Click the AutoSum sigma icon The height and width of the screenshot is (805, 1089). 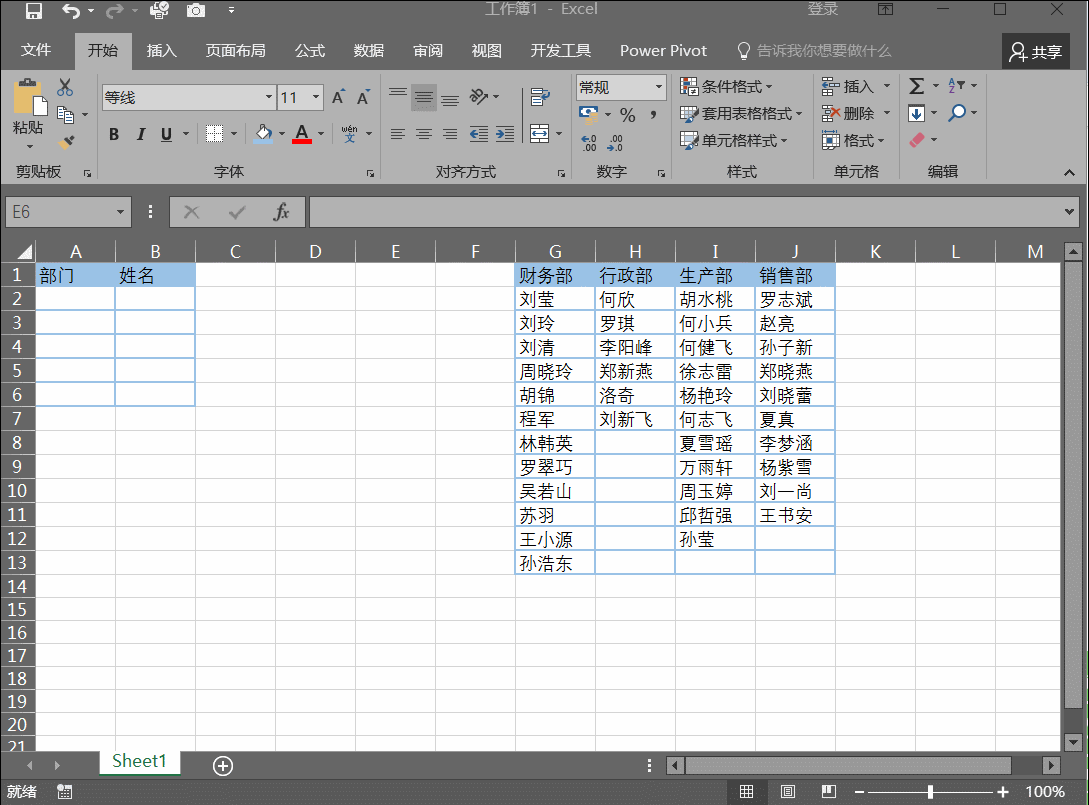click(x=916, y=86)
